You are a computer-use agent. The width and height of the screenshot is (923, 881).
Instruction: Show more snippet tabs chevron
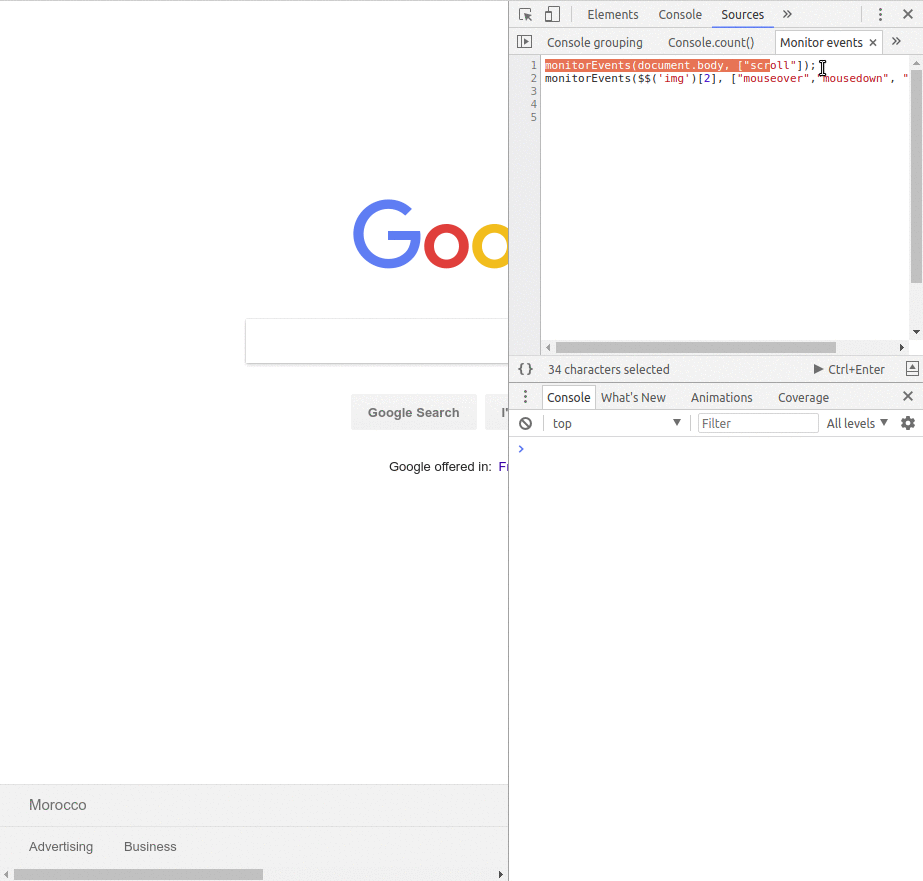point(896,42)
